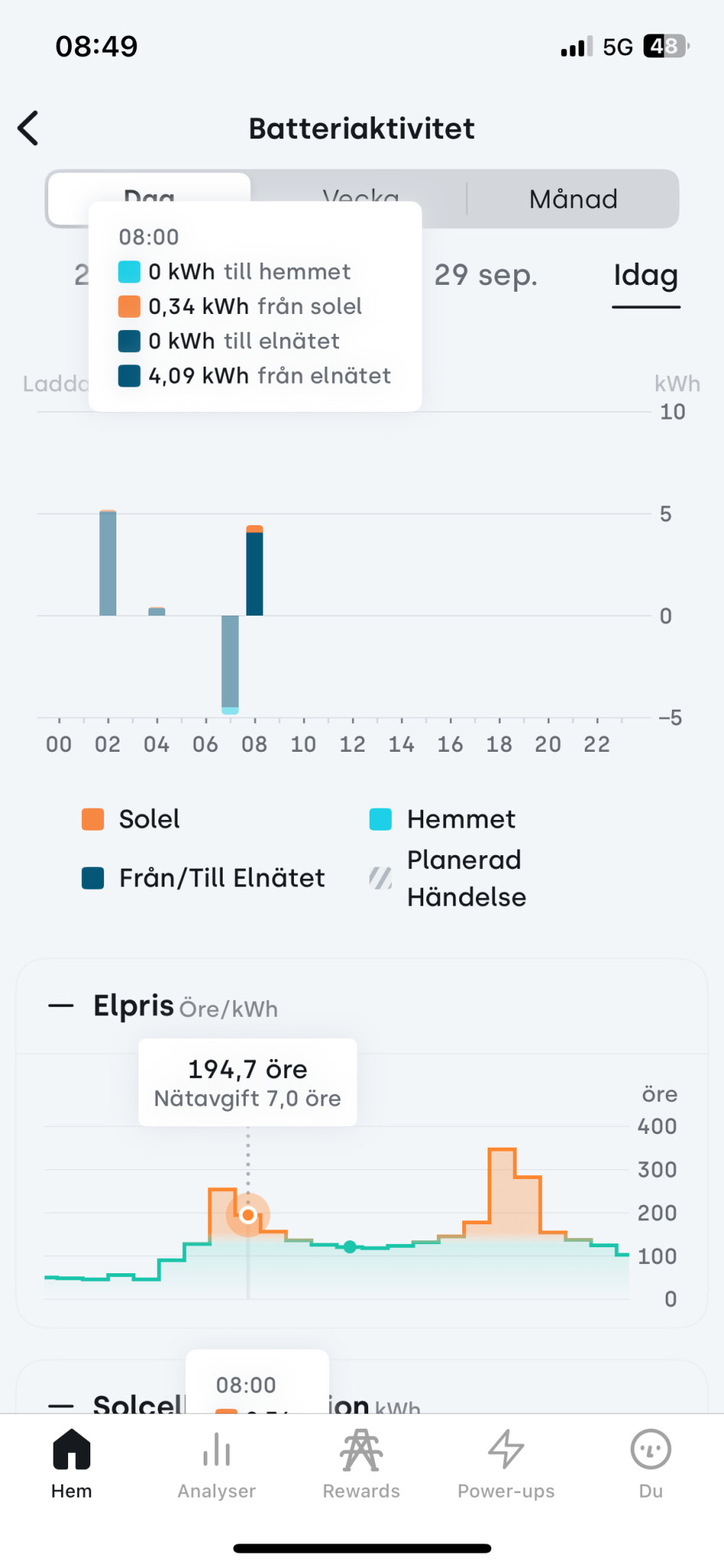
Task: Collapse the Elpris section
Action: click(x=61, y=1005)
